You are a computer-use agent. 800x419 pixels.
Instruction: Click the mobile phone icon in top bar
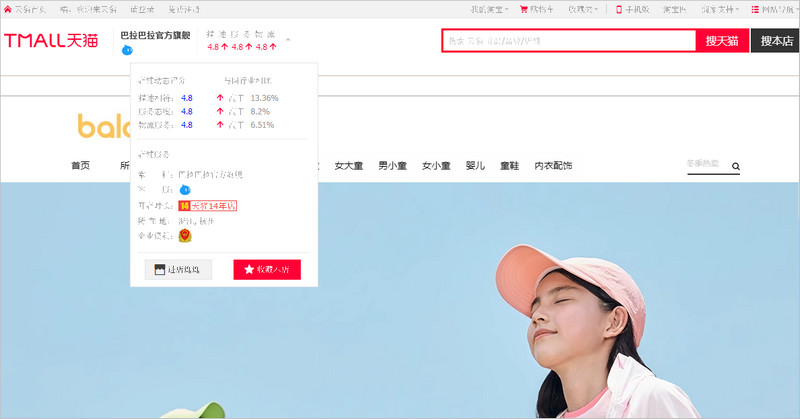click(x=619, y=9)
